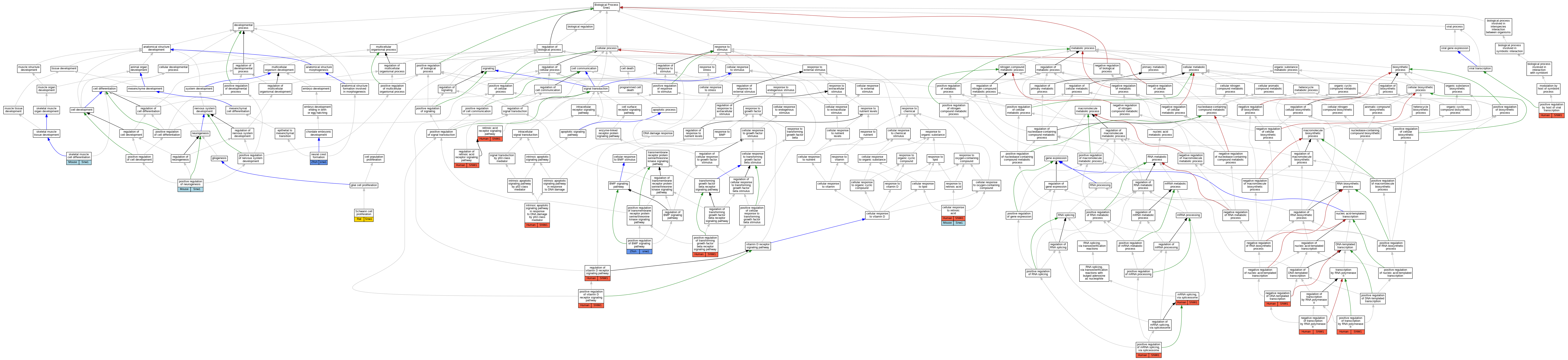
Task: Select the 'biological regulation' node
Action: [580, 27]
